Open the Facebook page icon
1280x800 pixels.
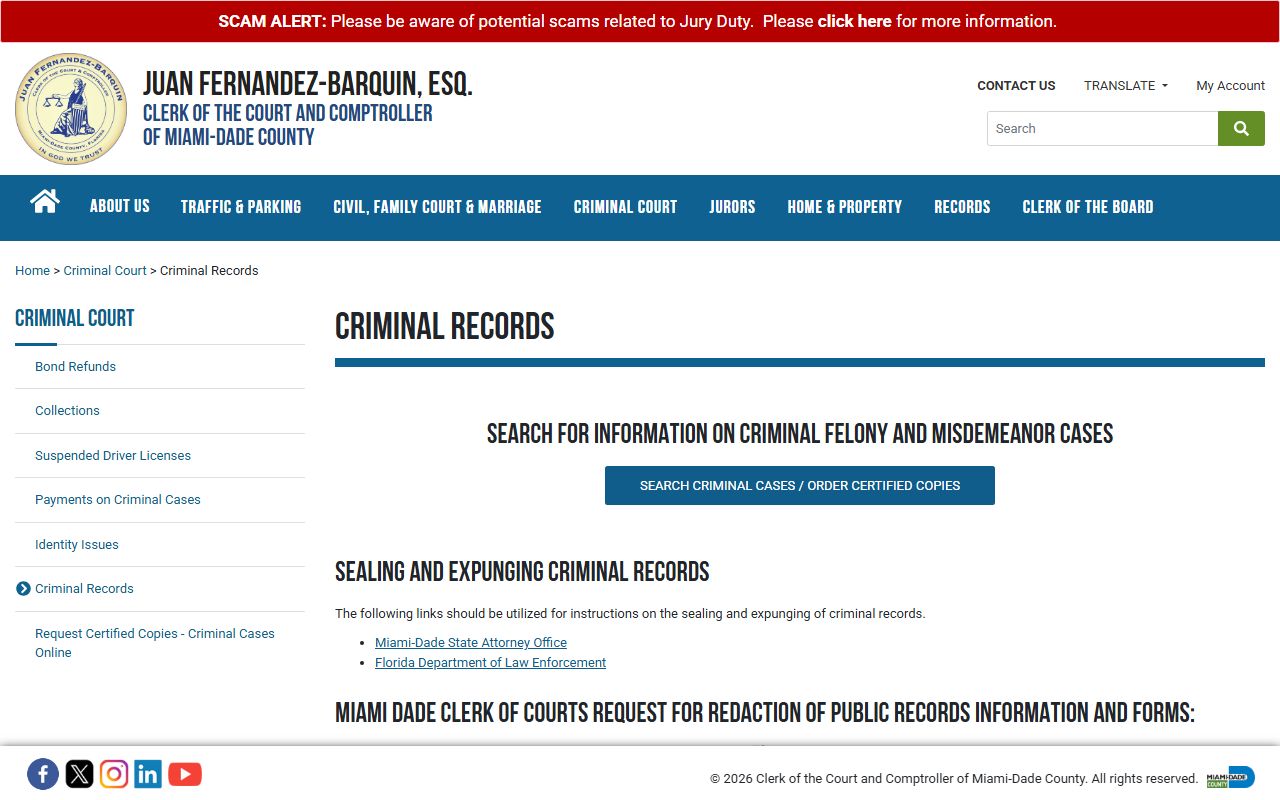coord(43,774)
